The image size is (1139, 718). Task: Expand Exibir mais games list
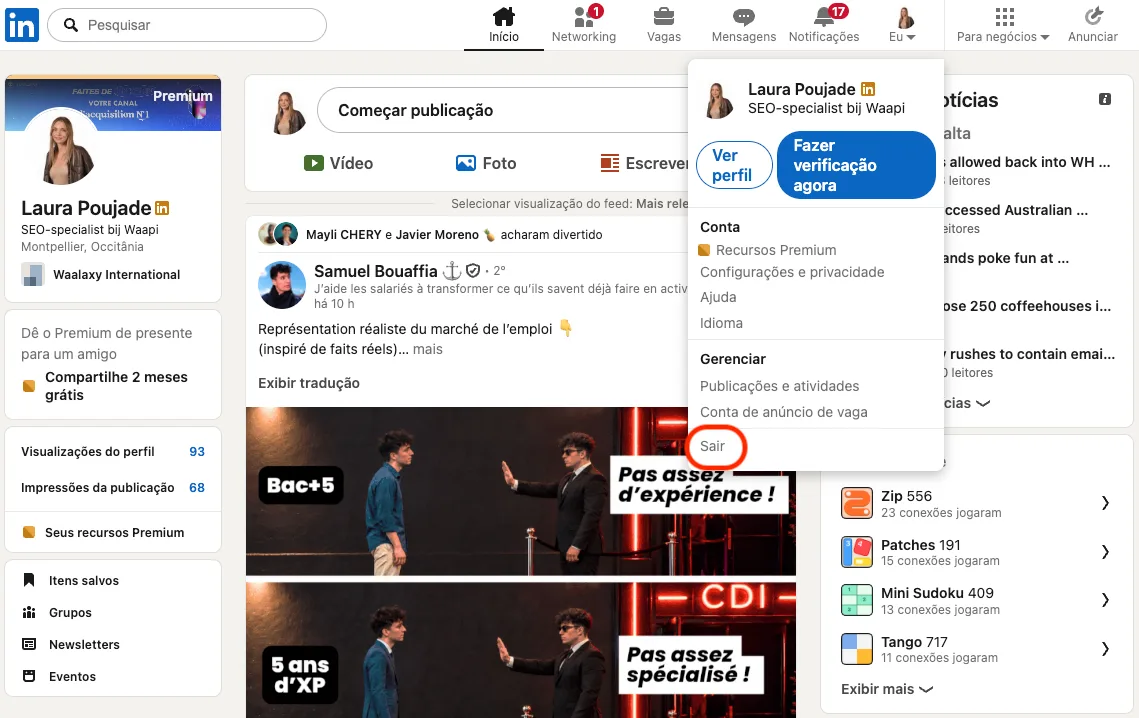887,689
